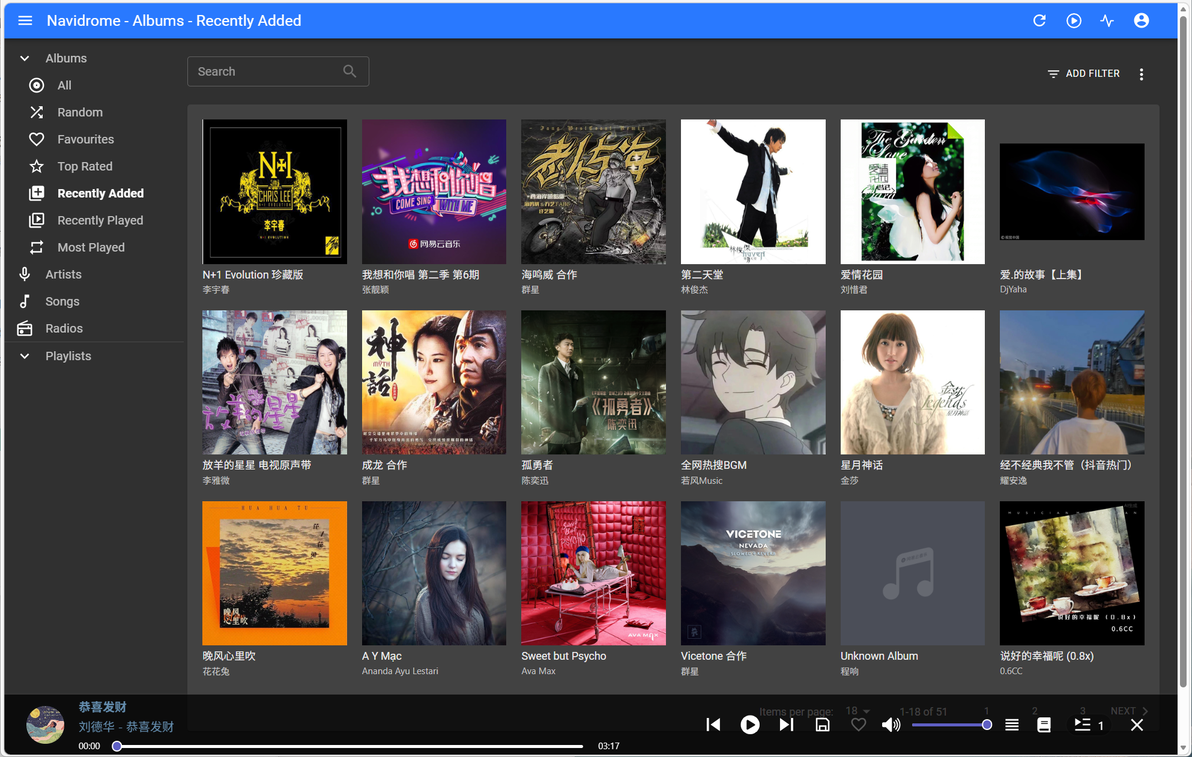The width and height of the screenshot is (1192, 757).
Task: Skip to the next track
Action: (x=786, y=725)
